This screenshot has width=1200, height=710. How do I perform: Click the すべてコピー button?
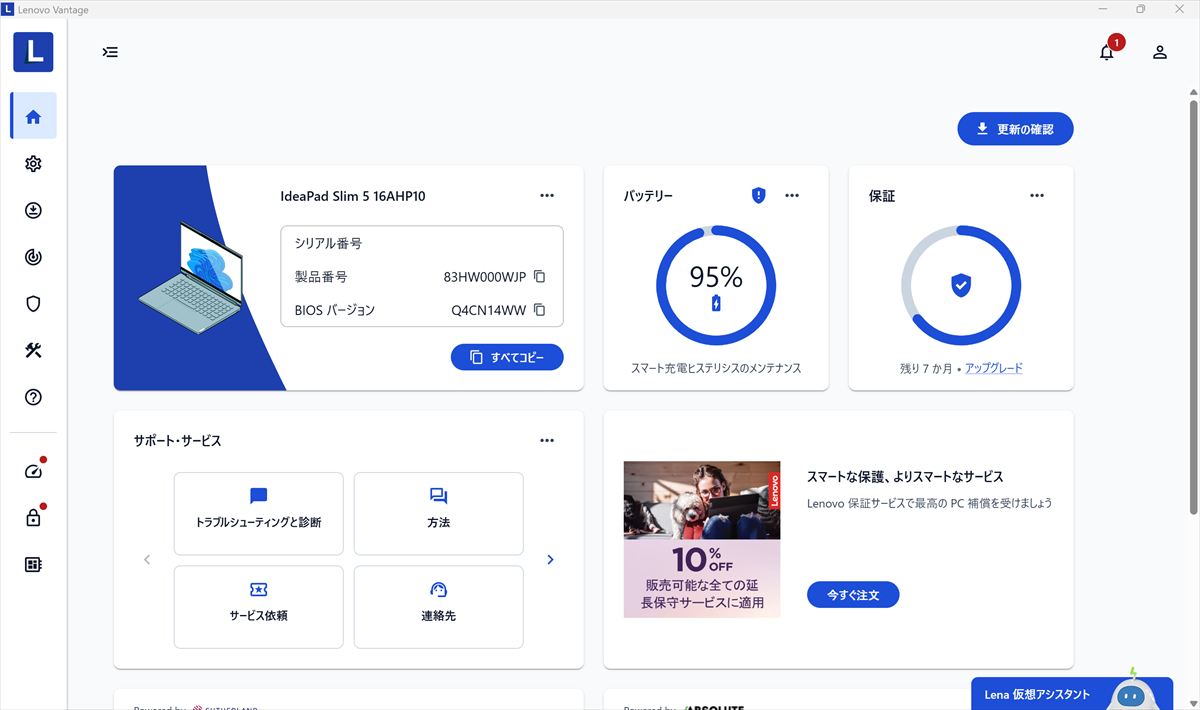pos(507,357)
